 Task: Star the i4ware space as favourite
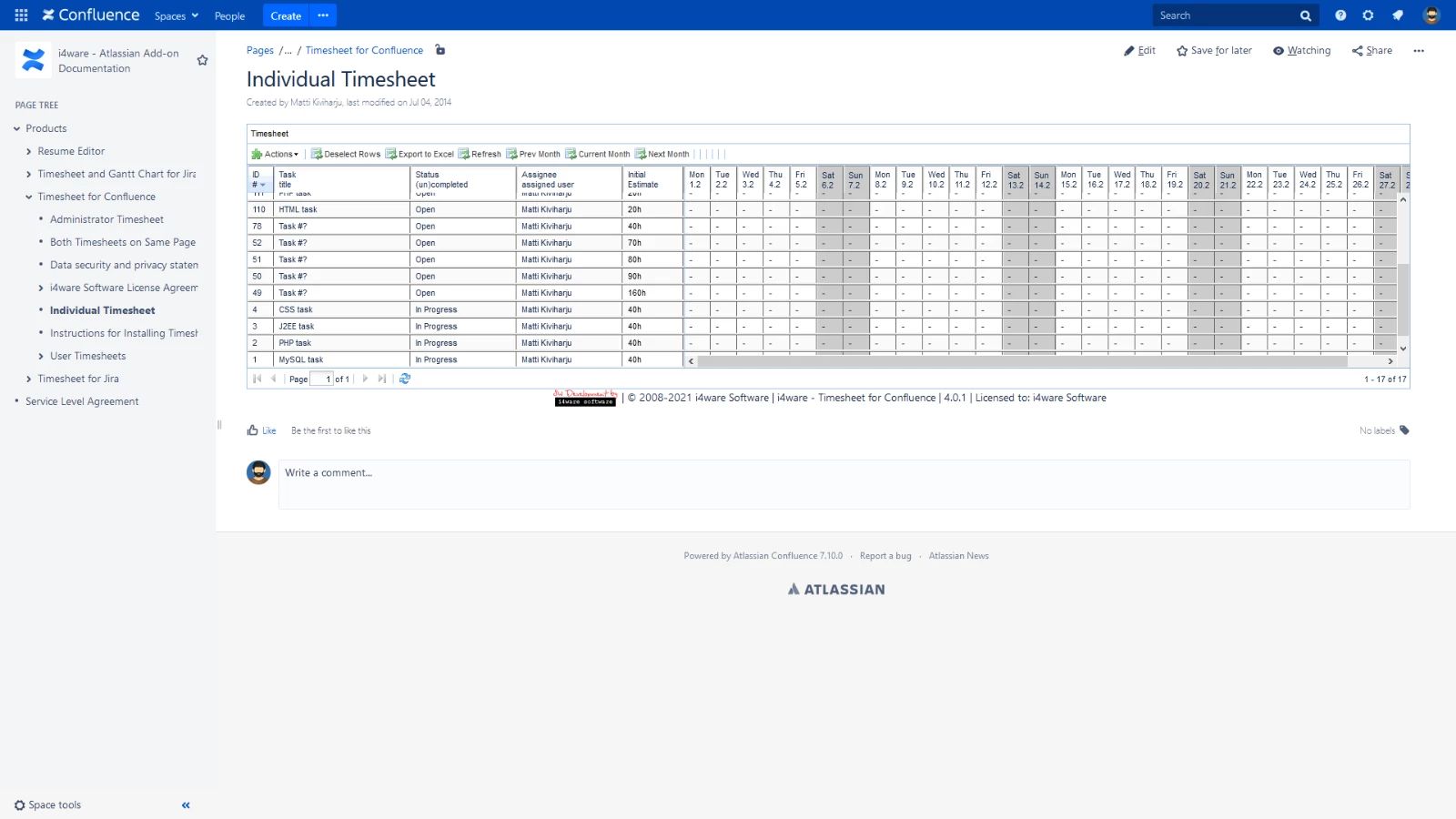pyautogui.click(x=202, y=60)
